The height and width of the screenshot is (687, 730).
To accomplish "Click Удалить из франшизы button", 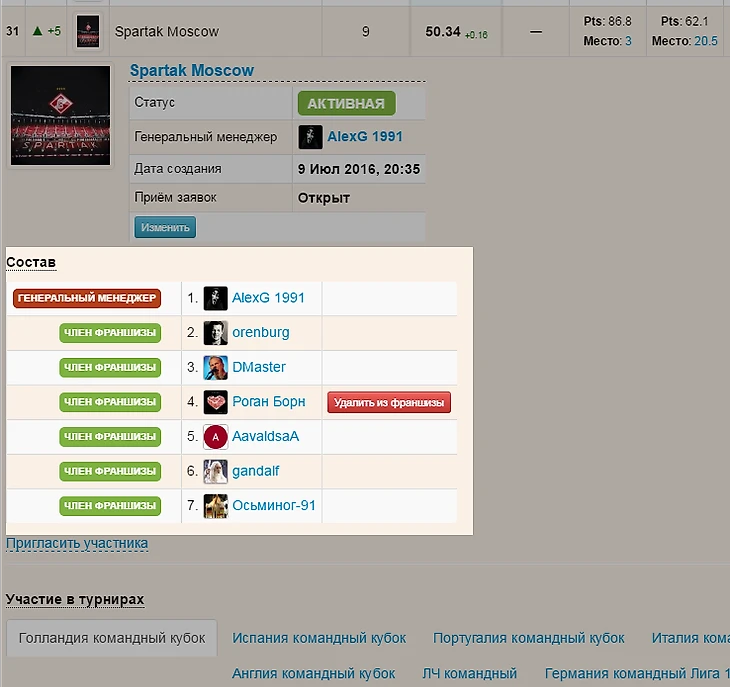I will [389, 402].
